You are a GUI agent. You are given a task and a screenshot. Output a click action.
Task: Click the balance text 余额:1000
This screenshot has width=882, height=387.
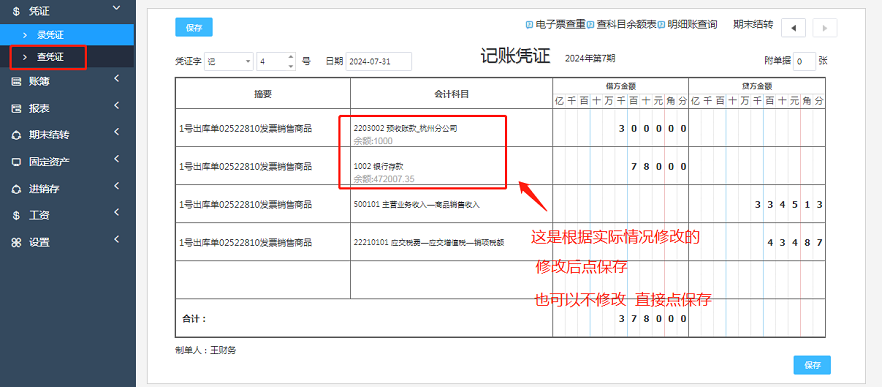point(373,141)
